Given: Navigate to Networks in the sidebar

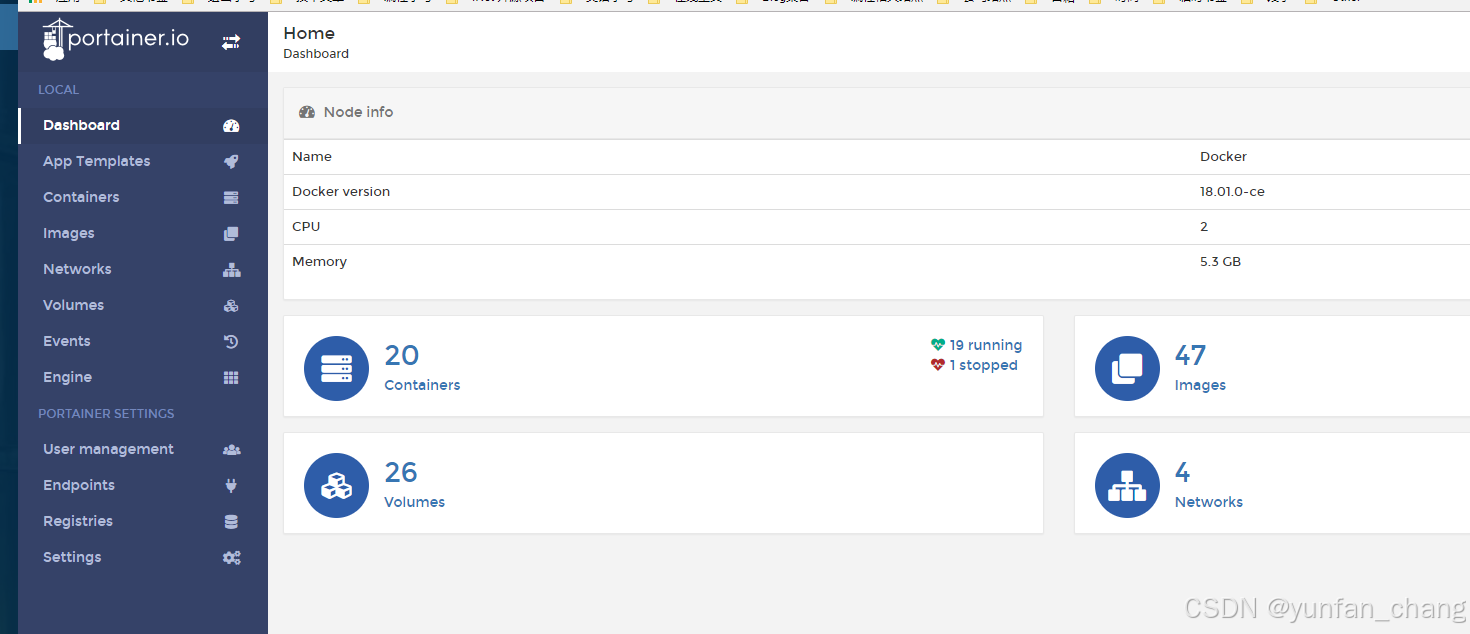Looking at the screenshot, I should tap(143, 269).
